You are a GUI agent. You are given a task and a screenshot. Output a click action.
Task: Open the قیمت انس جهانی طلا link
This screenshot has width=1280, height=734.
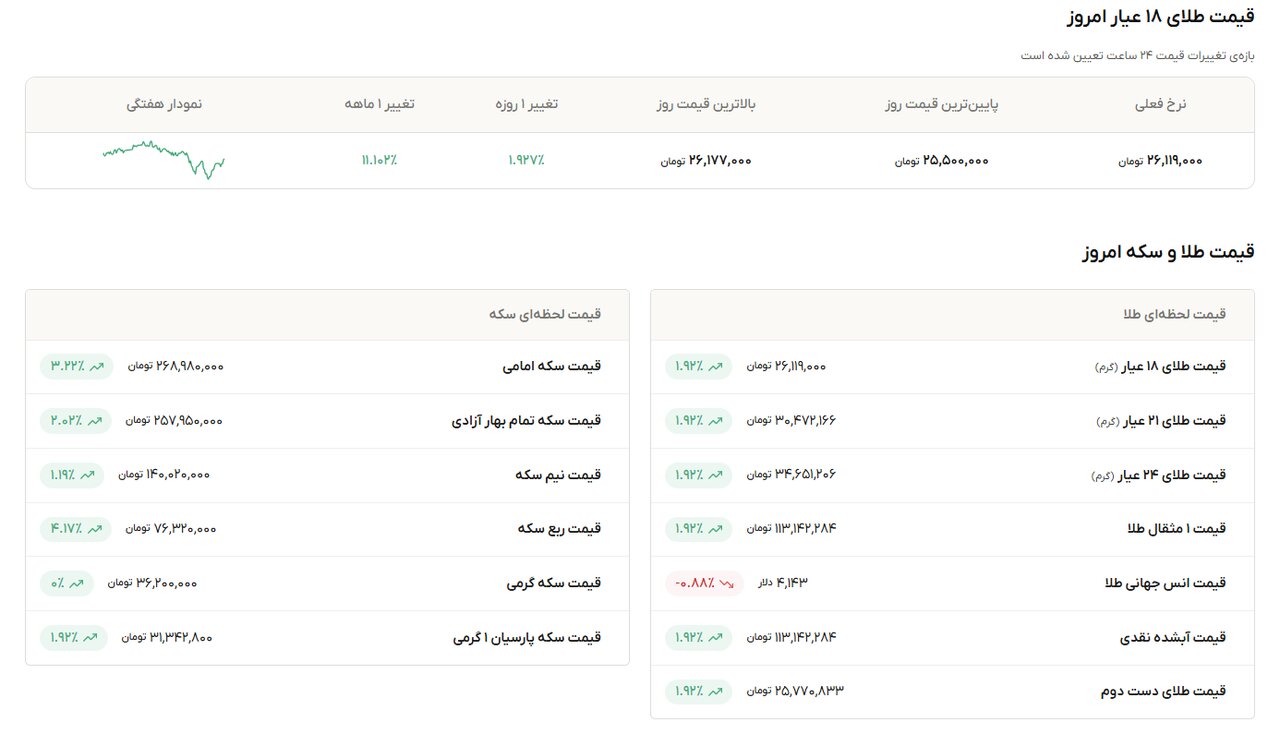[1167, 583]
